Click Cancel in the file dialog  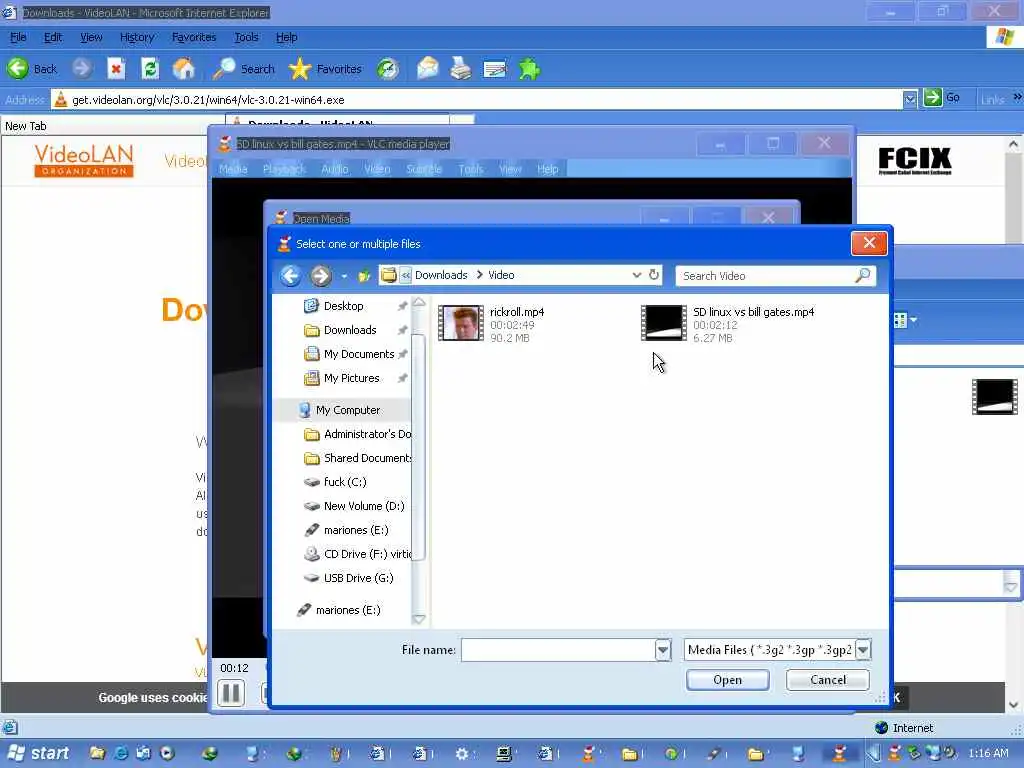click(x=827, y=680)
